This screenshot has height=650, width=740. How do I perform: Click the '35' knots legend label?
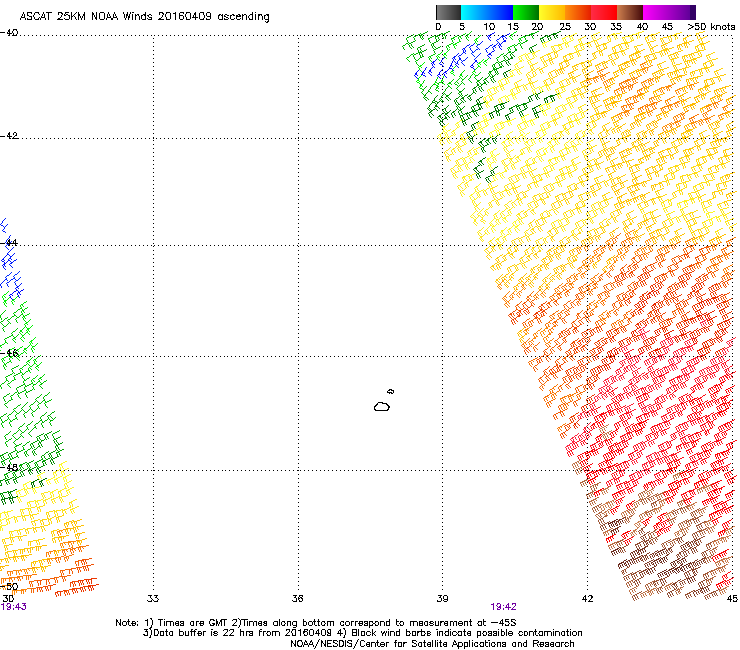616,27
